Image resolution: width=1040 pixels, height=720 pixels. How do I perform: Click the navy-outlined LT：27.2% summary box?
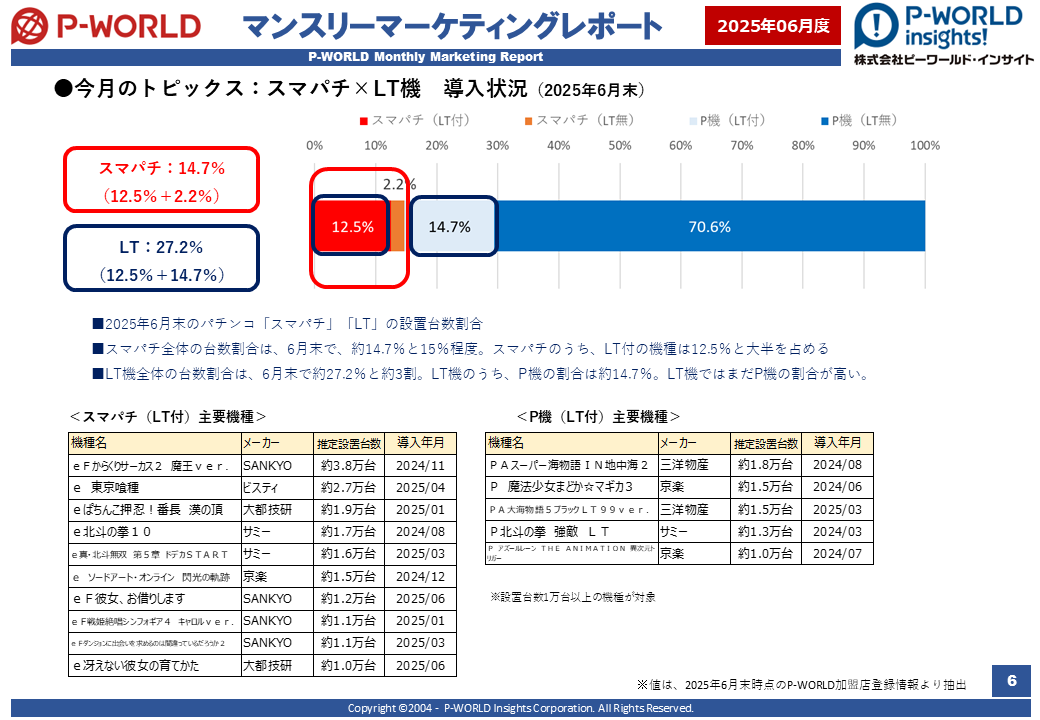click(x=161, y=259)
